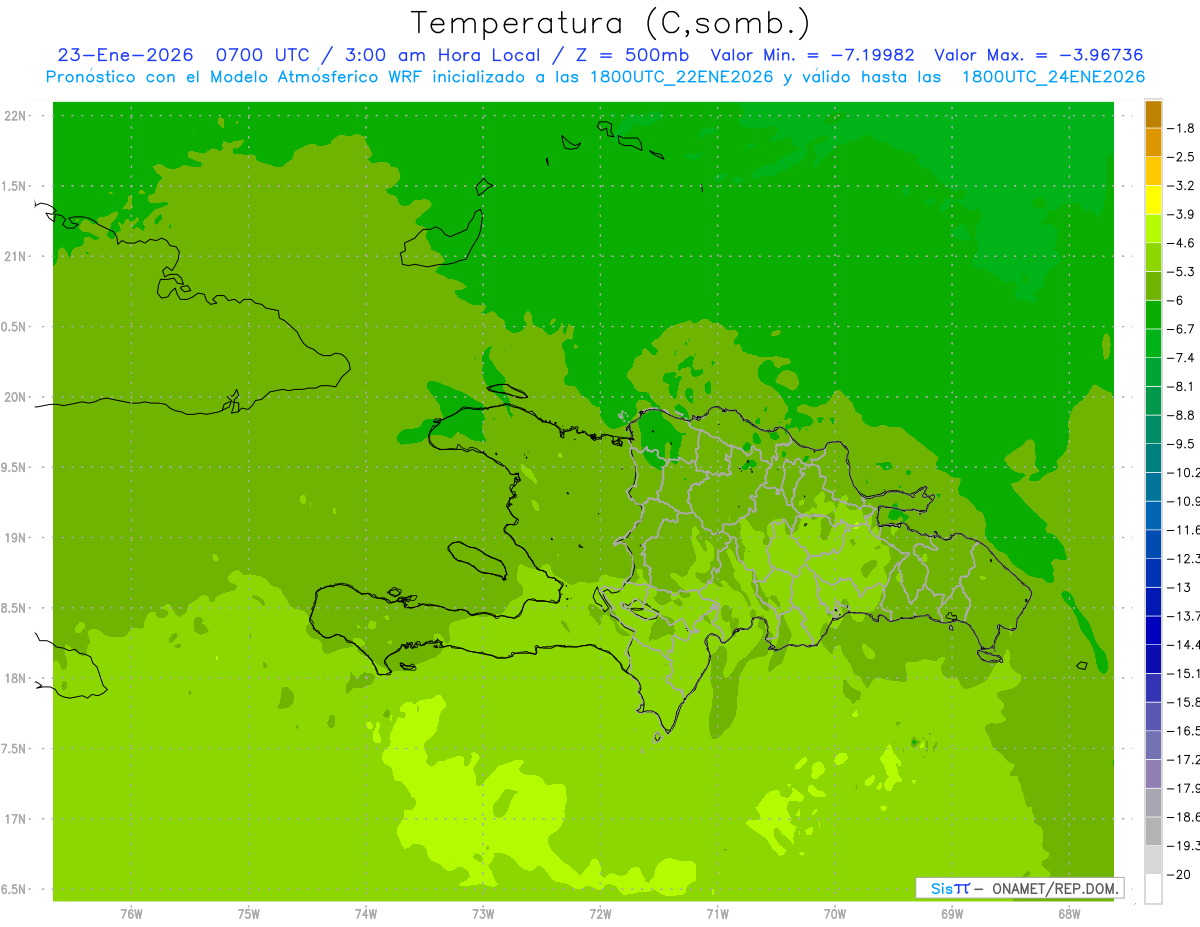
Task: Click the "73W" longitude label
Action: tap(483, 914)
